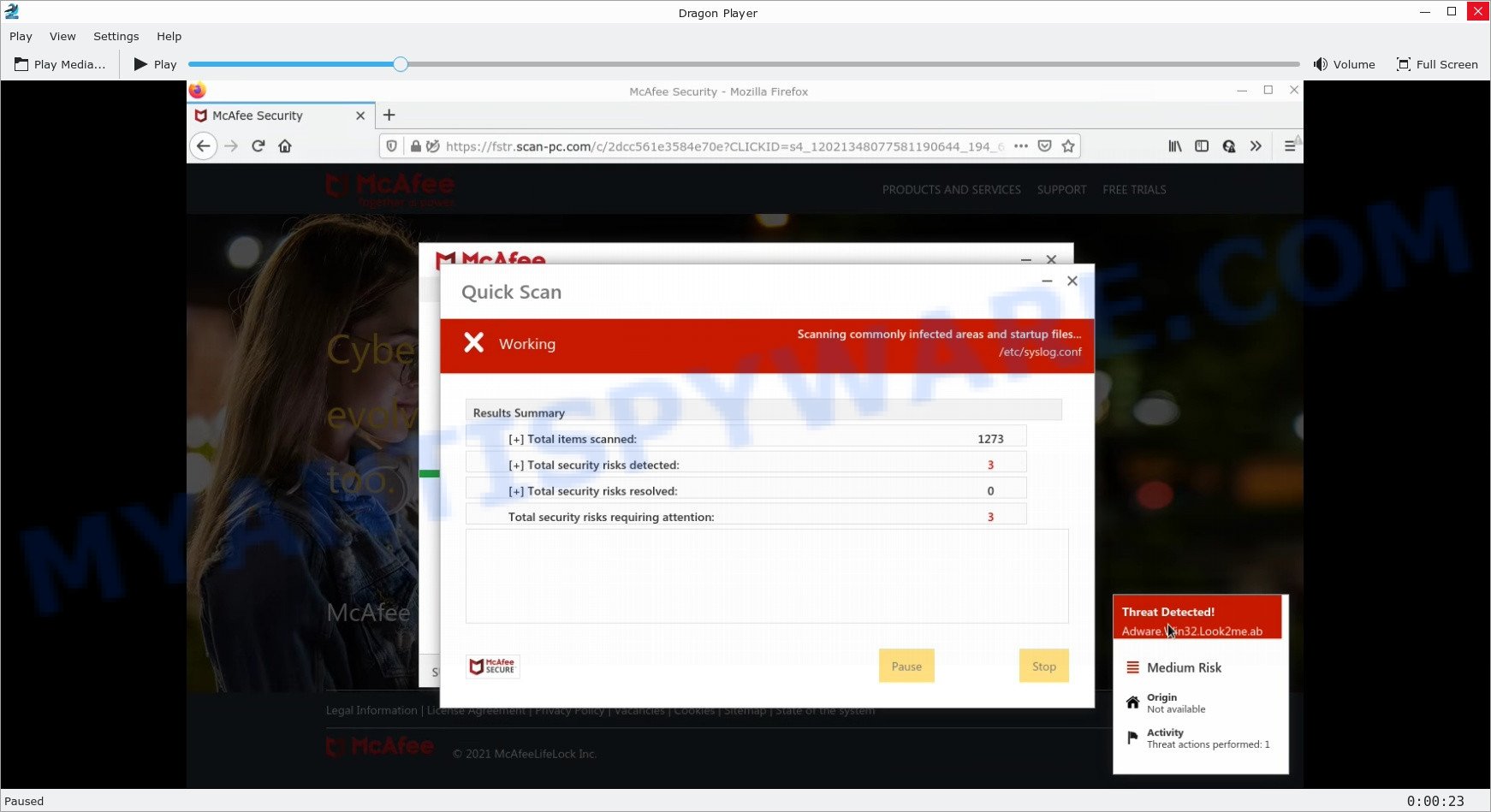This screenshot has width=1491, height=812.
Task: Click the Origin home icon
Action: 1132,702
